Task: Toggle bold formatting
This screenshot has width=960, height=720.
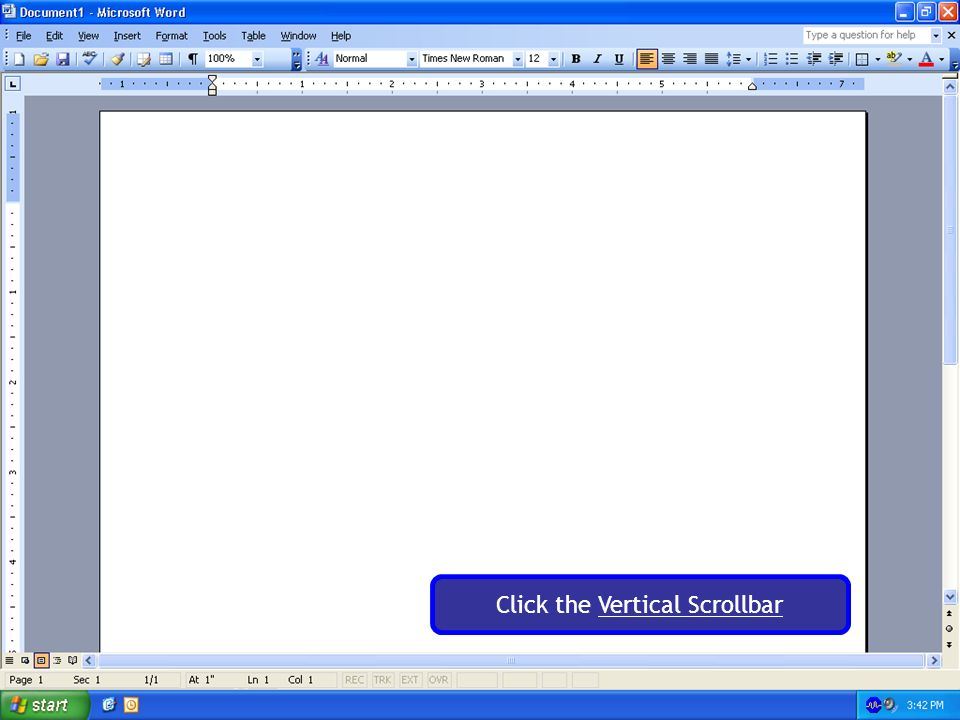Action: (x=576, y=59)
